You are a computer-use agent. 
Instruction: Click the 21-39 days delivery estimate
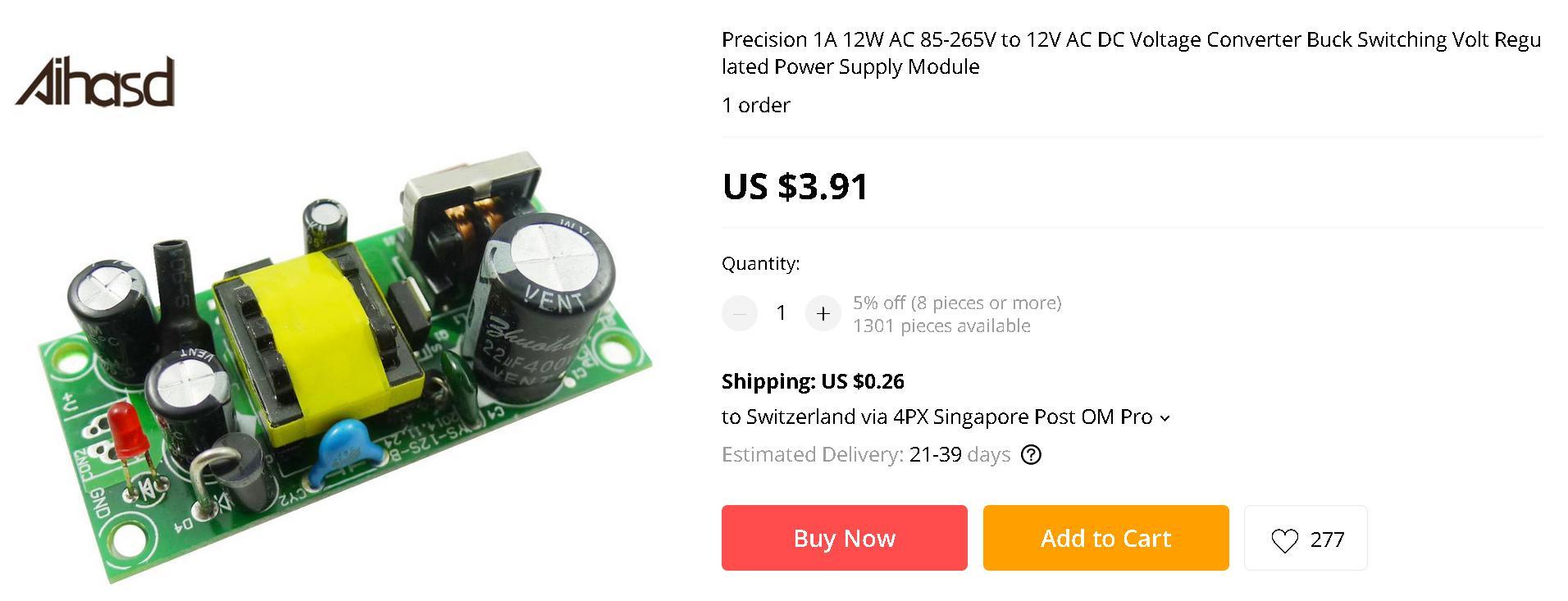click(x=959, y=454)
